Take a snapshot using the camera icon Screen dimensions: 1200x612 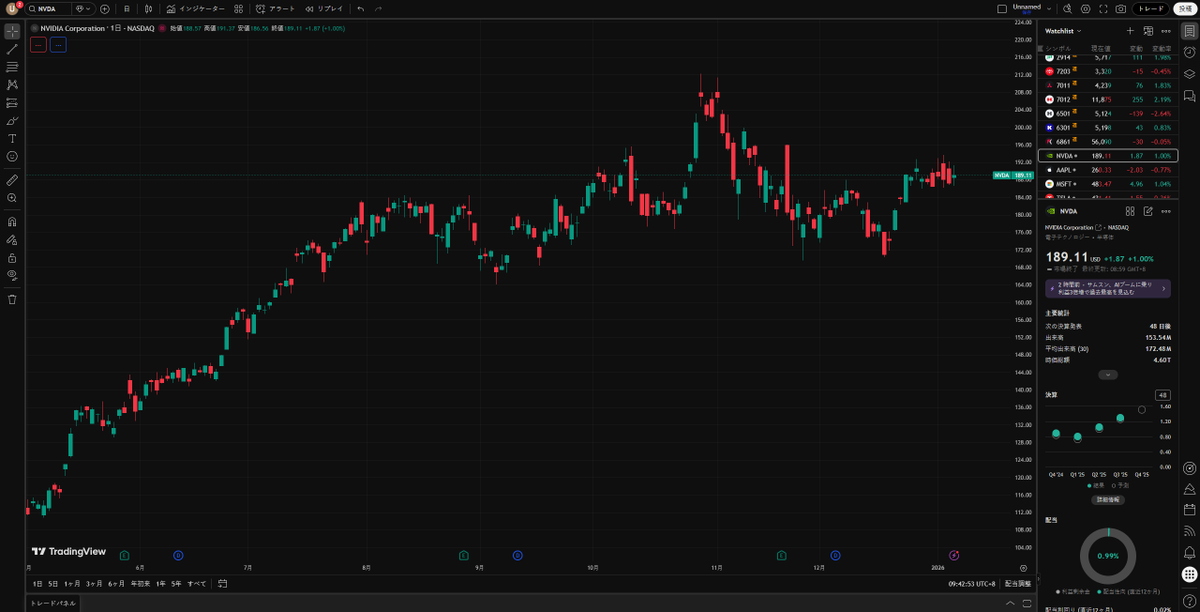[1121, 8]
